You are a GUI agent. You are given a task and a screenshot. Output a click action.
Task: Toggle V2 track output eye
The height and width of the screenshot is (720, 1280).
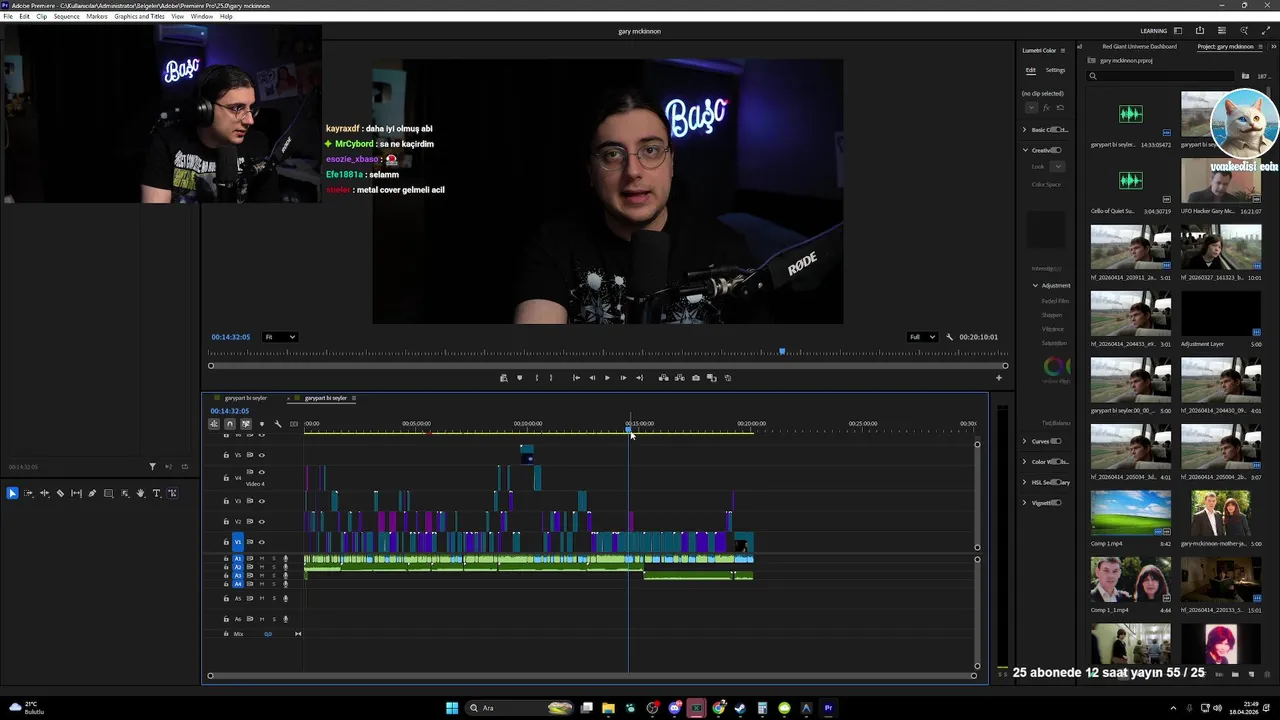[x=262, y=521]
